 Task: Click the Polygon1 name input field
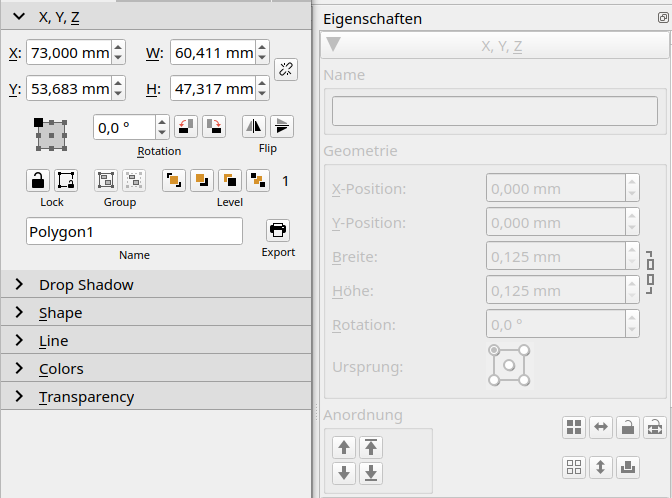click(134, 232)
